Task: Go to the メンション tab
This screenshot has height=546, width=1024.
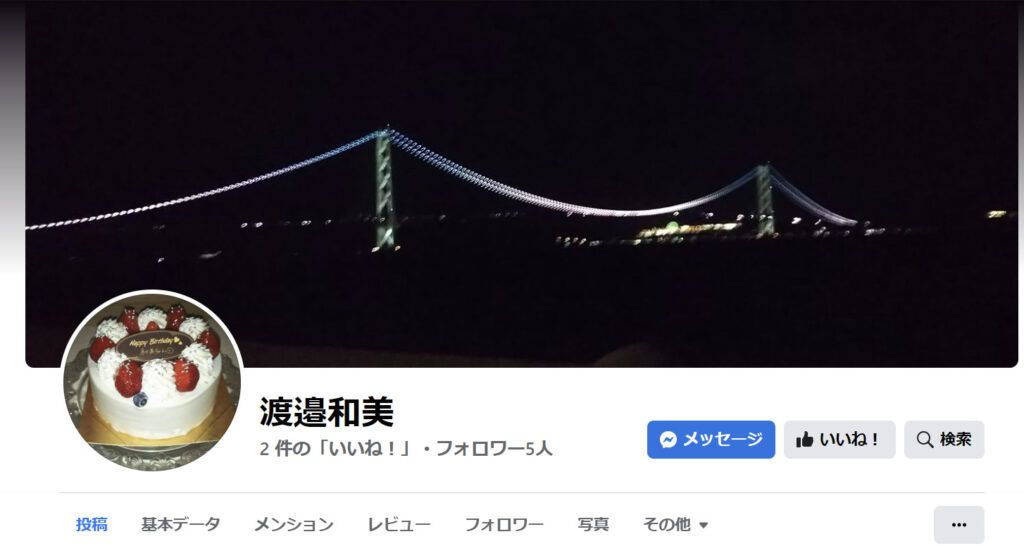Action: [x=294, y=524]
